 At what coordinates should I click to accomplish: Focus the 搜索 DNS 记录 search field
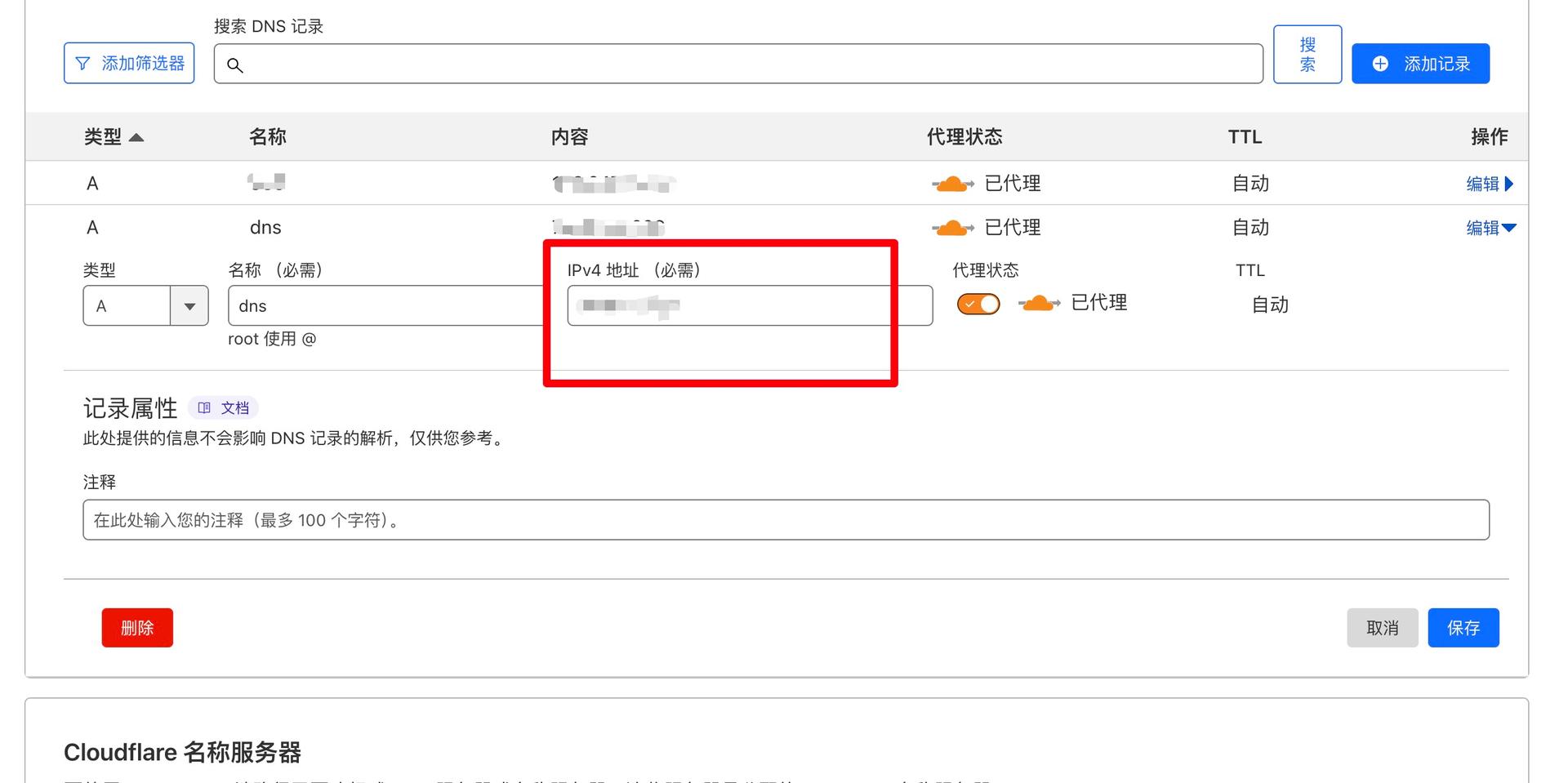(738, 64)
